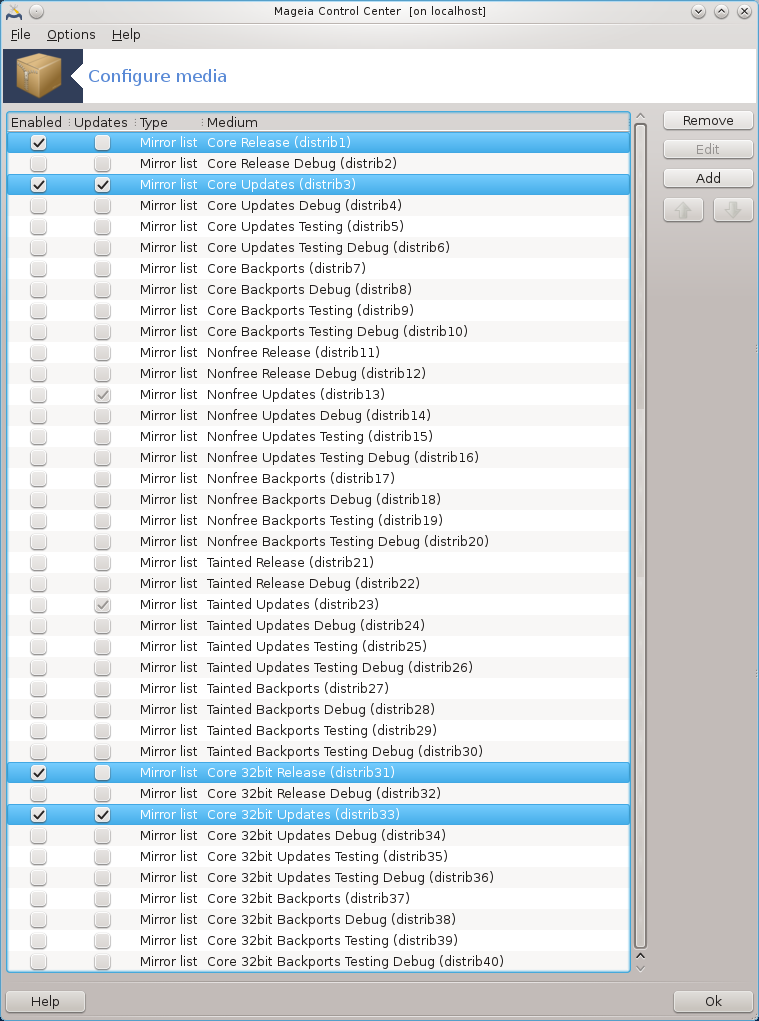The image size is (759, 1021).
Task: Select row Nonfree Updates Debug (distrib14)
Action: pos(318,415)
